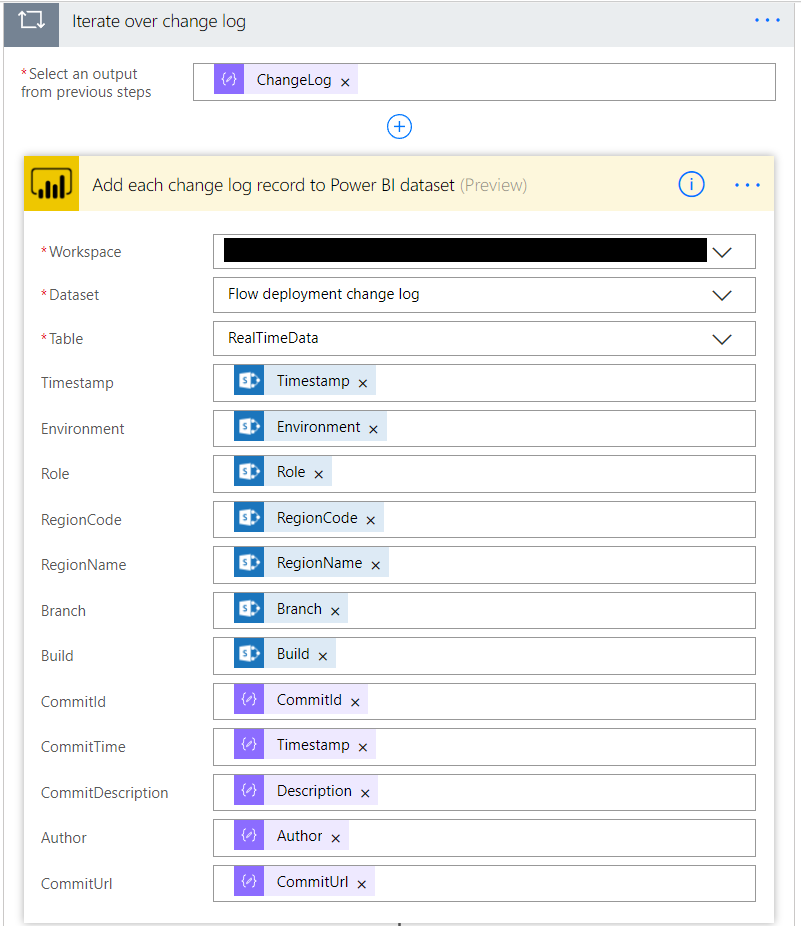The height and width of the screenshot is (926, 801).
Task: Open the info icon on Power BI action
Action: (x=691, y=184)
